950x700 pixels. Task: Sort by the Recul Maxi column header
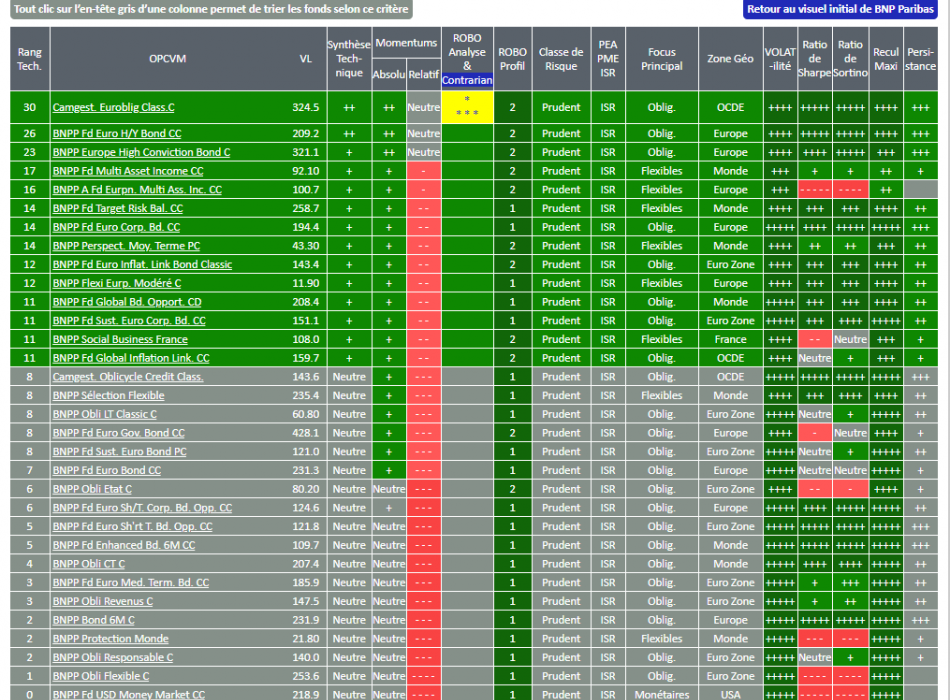point(886,59)
